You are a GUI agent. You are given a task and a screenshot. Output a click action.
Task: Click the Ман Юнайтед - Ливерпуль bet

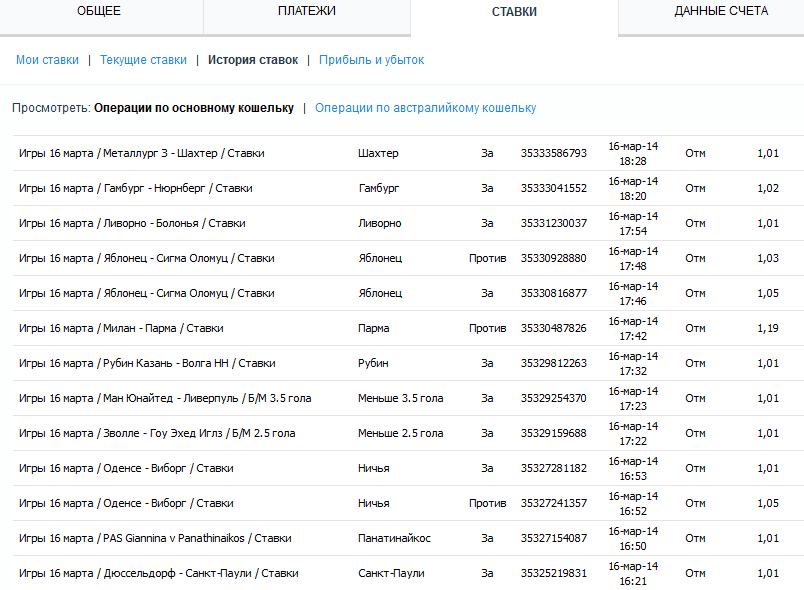pyautogui.click(x=165, y=398)
